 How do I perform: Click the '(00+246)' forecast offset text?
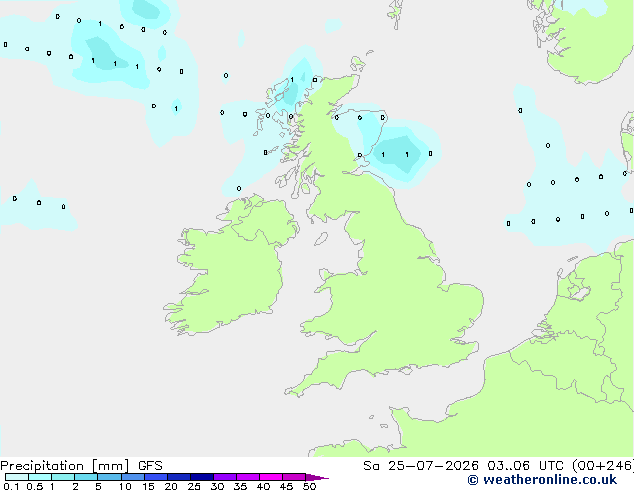point(603,466)
